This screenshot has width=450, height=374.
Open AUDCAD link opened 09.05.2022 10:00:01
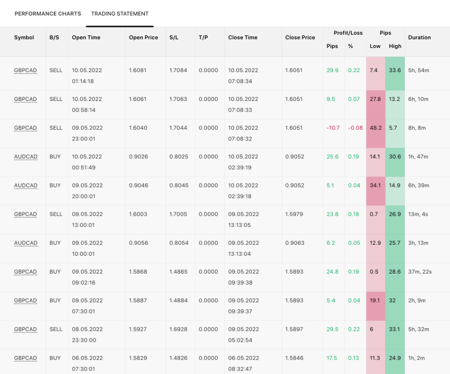pos(26,243)
